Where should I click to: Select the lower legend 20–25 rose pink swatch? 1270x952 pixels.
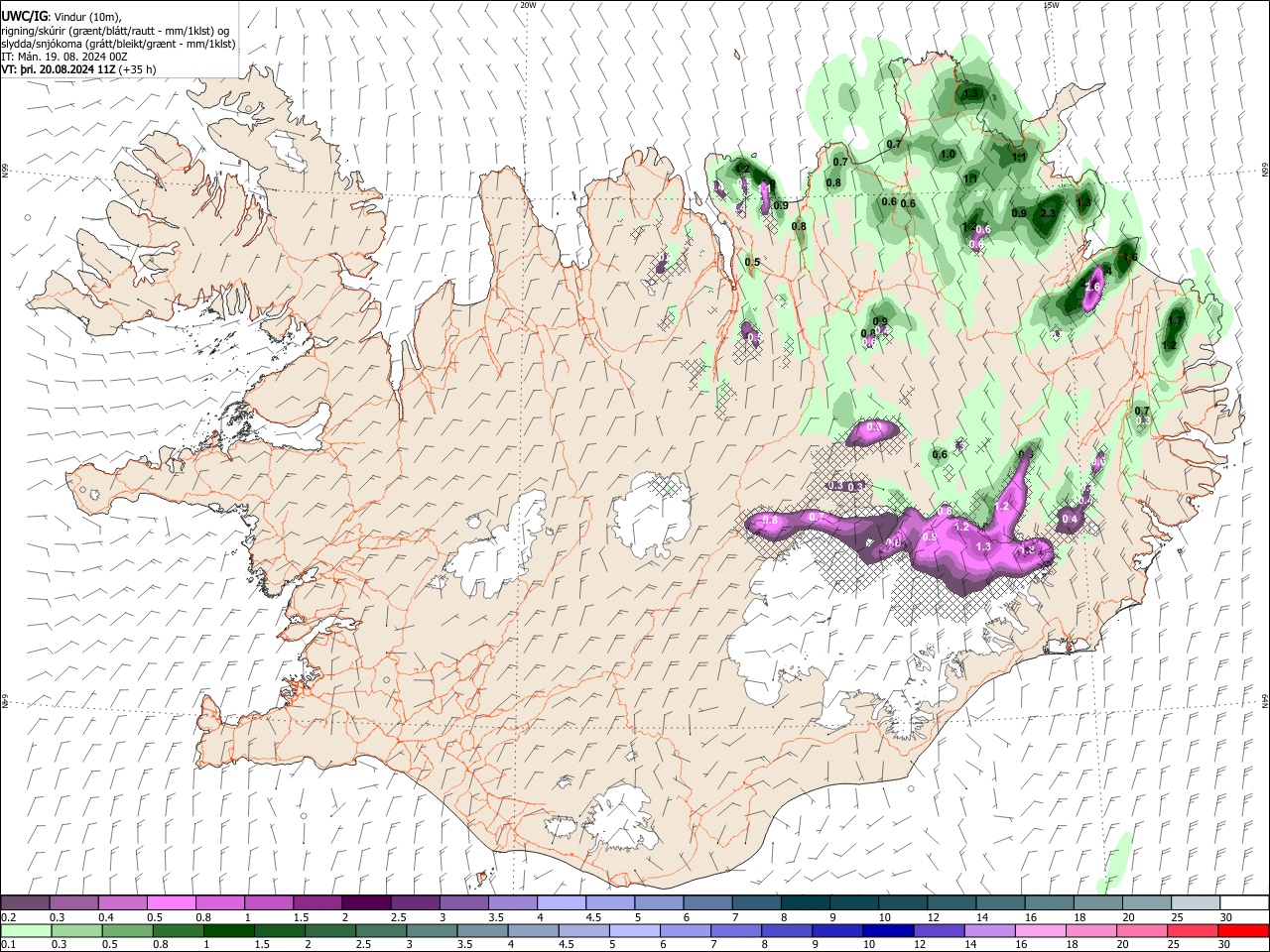coord(1141,930)
